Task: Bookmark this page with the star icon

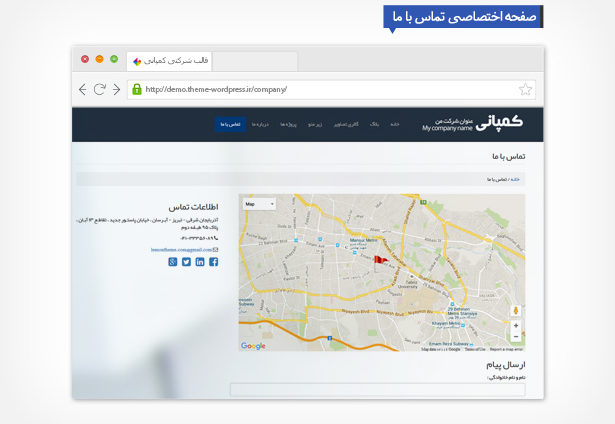Action: tap(525, 89)
